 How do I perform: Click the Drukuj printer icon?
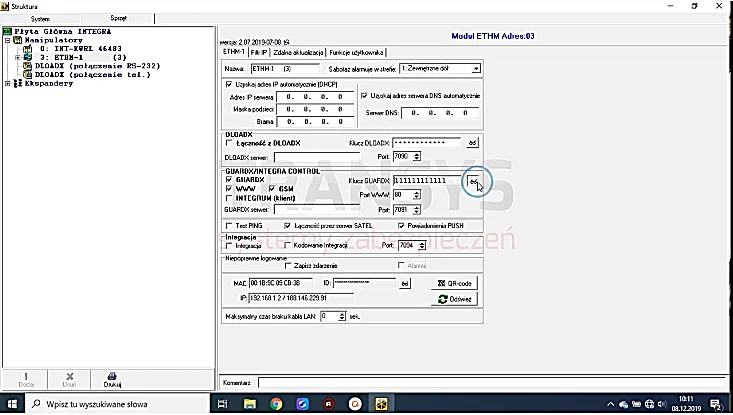click(112, 380)
